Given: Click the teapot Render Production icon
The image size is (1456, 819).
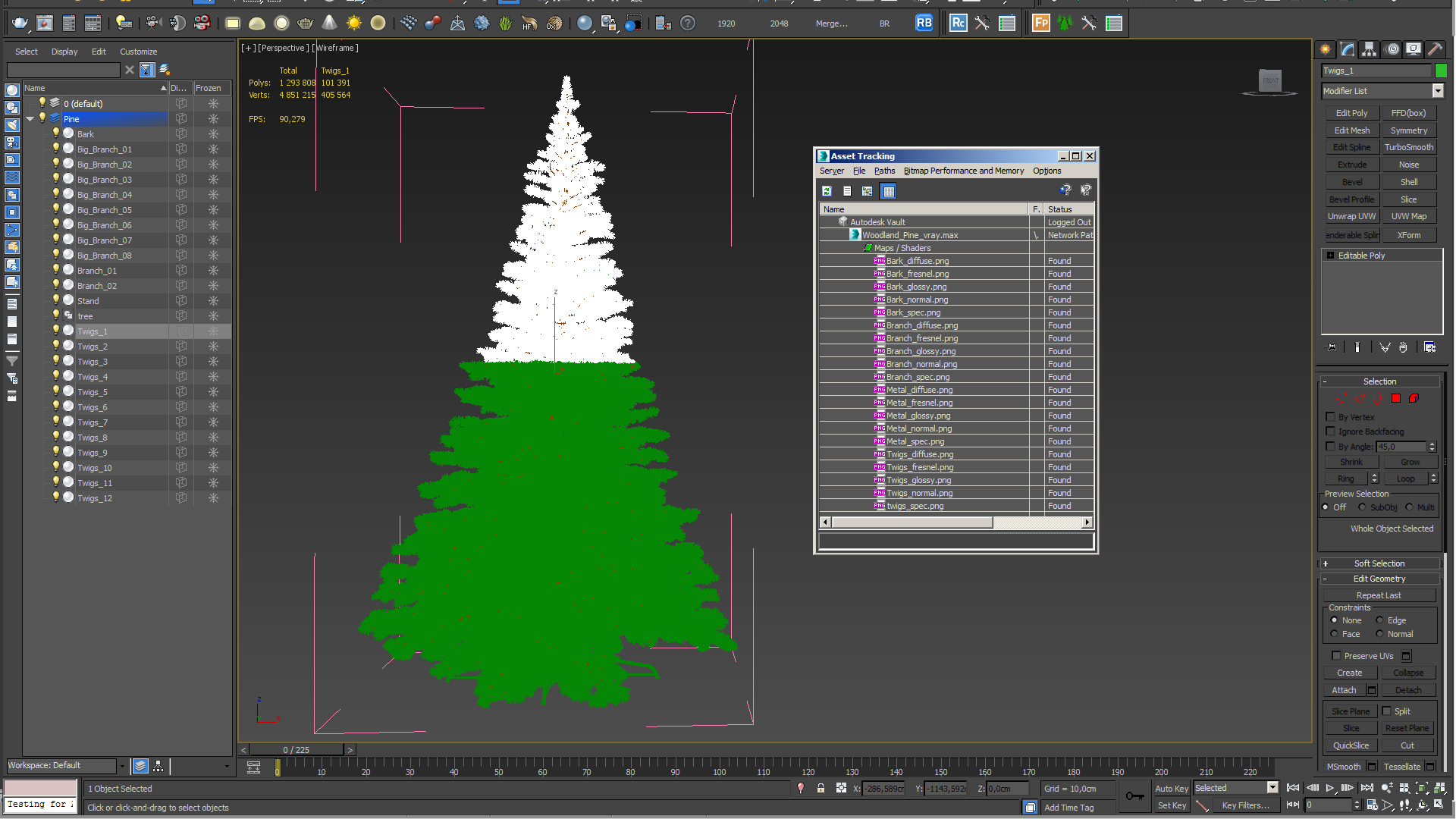Looking at the screenshot, I should point(20,24).
